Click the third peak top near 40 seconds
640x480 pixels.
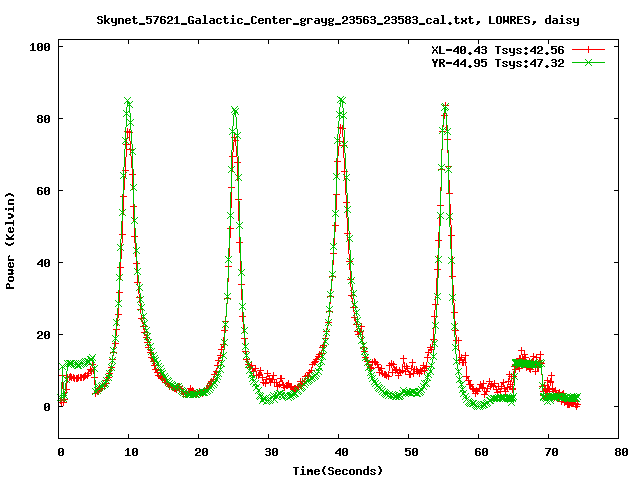pos(342,100)
